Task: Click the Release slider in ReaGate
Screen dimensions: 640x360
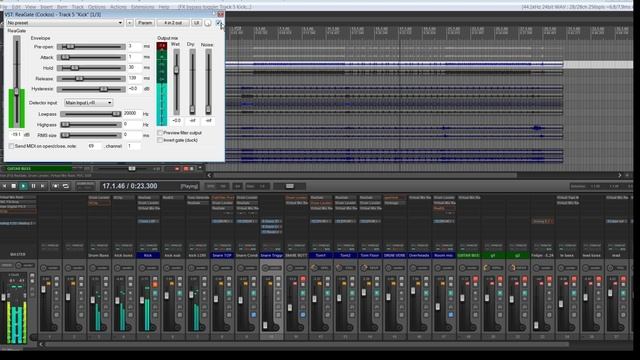Action: tap(91, 78)
